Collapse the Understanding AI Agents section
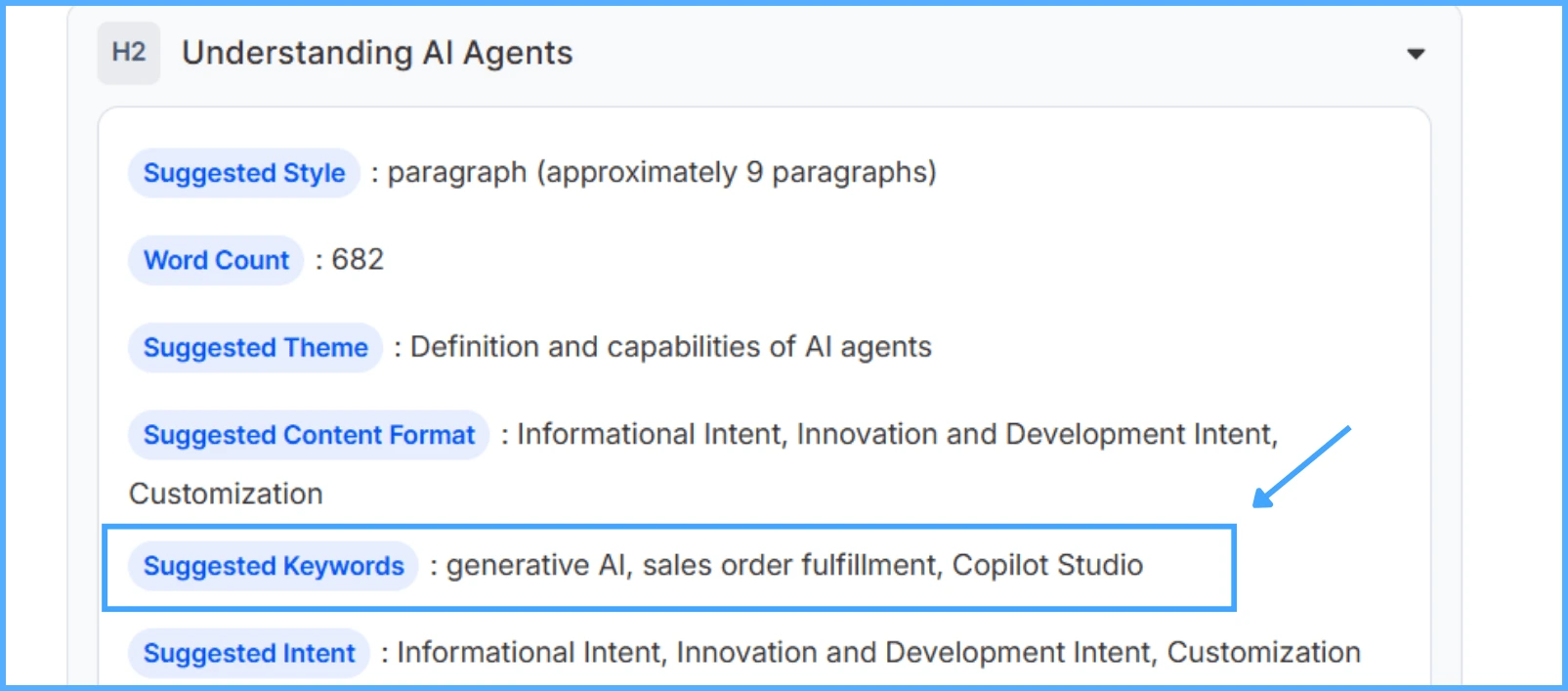The height and width of the screenshot is (691, 1568). pyautogui.click(x=1416, y=54)
